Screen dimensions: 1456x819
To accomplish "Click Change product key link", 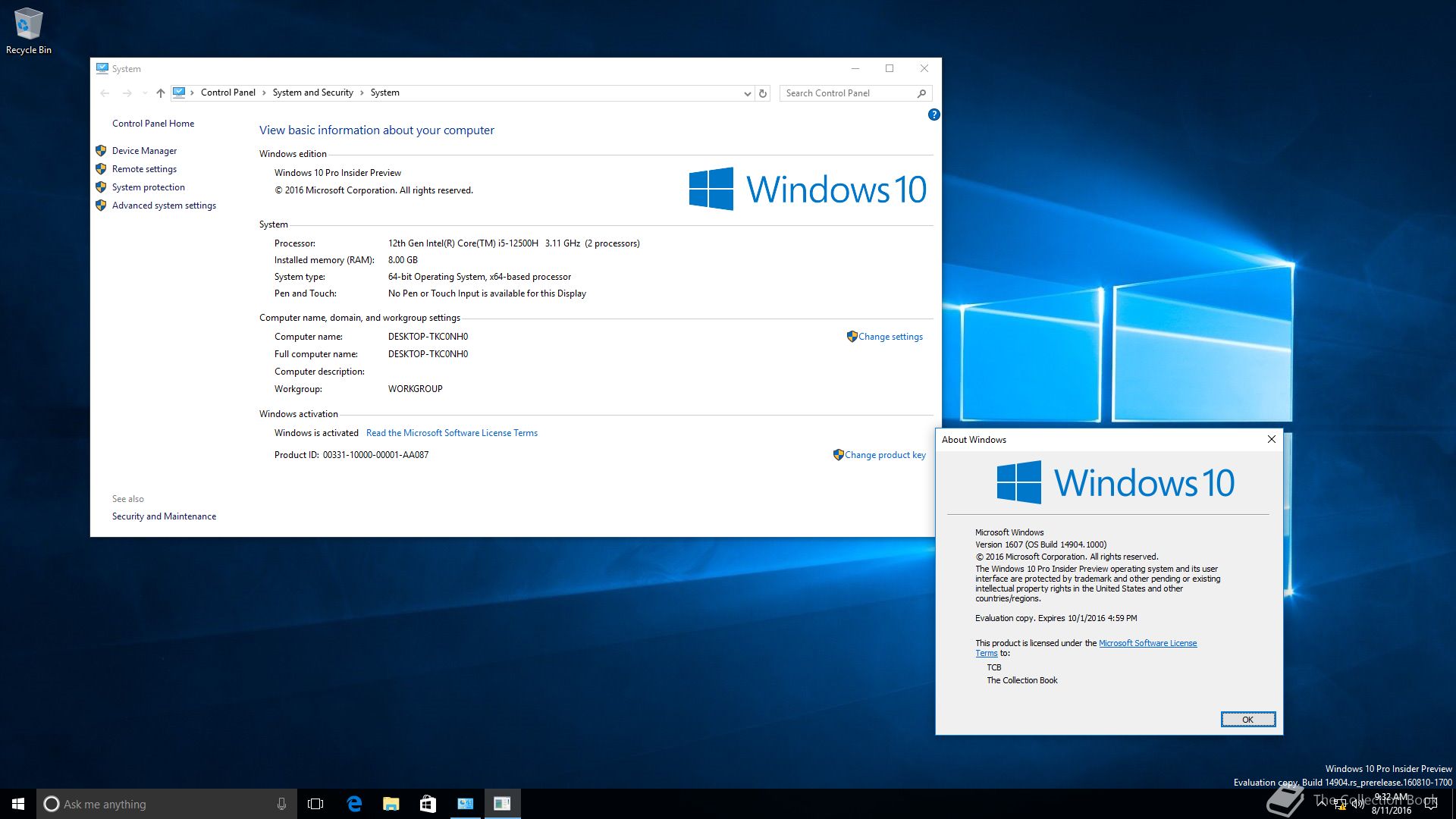I will pyautogui.click(x=885, y=455).
